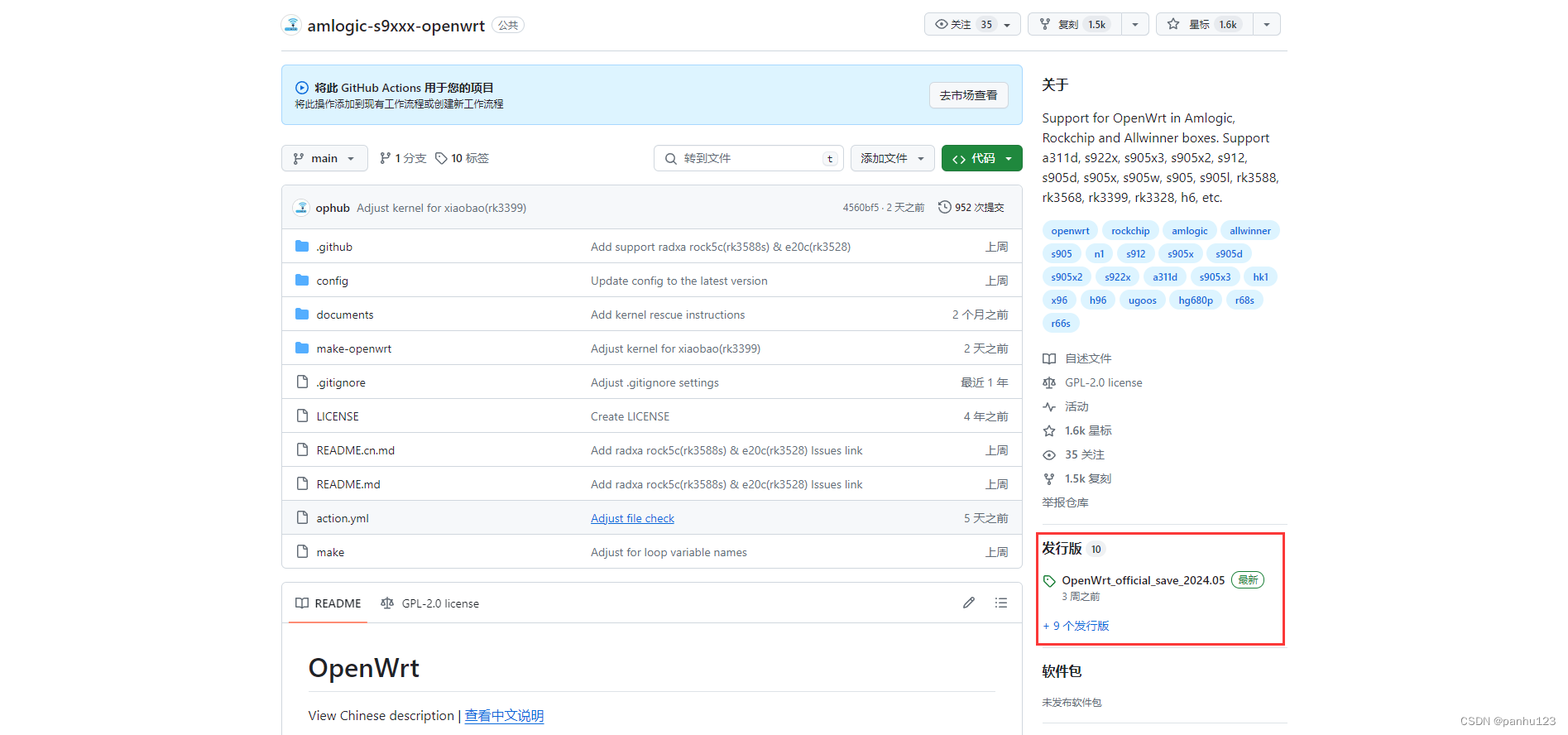The image size is (1568, 735).
Task: Open the make-openwrt folder name
Action: (x=353, y=348)
